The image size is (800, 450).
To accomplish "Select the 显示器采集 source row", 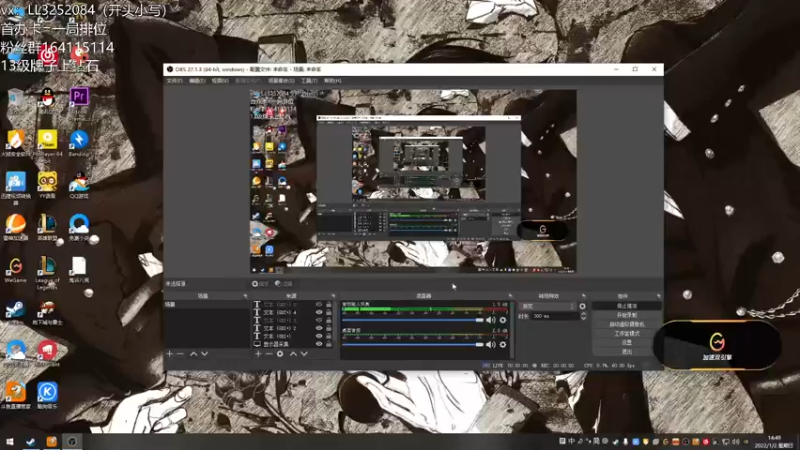I will click(x=293, y=344).
